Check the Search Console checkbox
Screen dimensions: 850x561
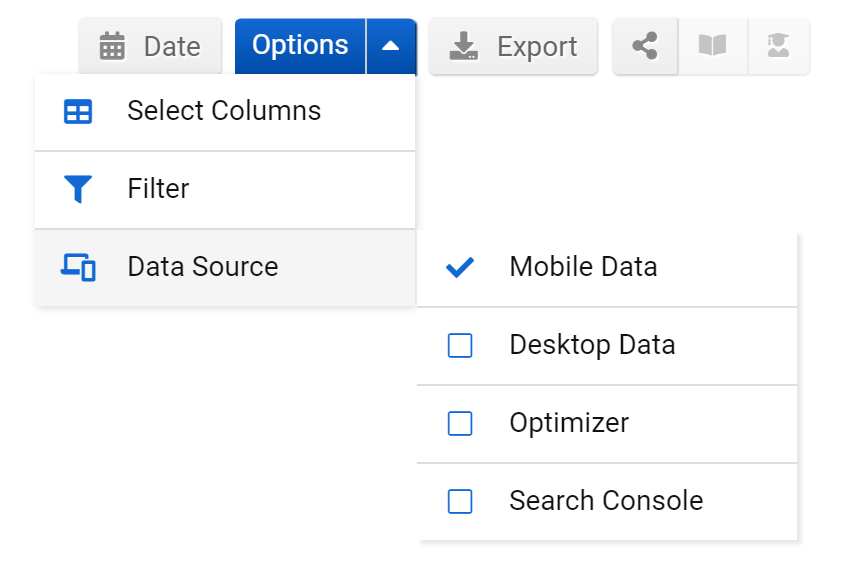tap(460, 501)
